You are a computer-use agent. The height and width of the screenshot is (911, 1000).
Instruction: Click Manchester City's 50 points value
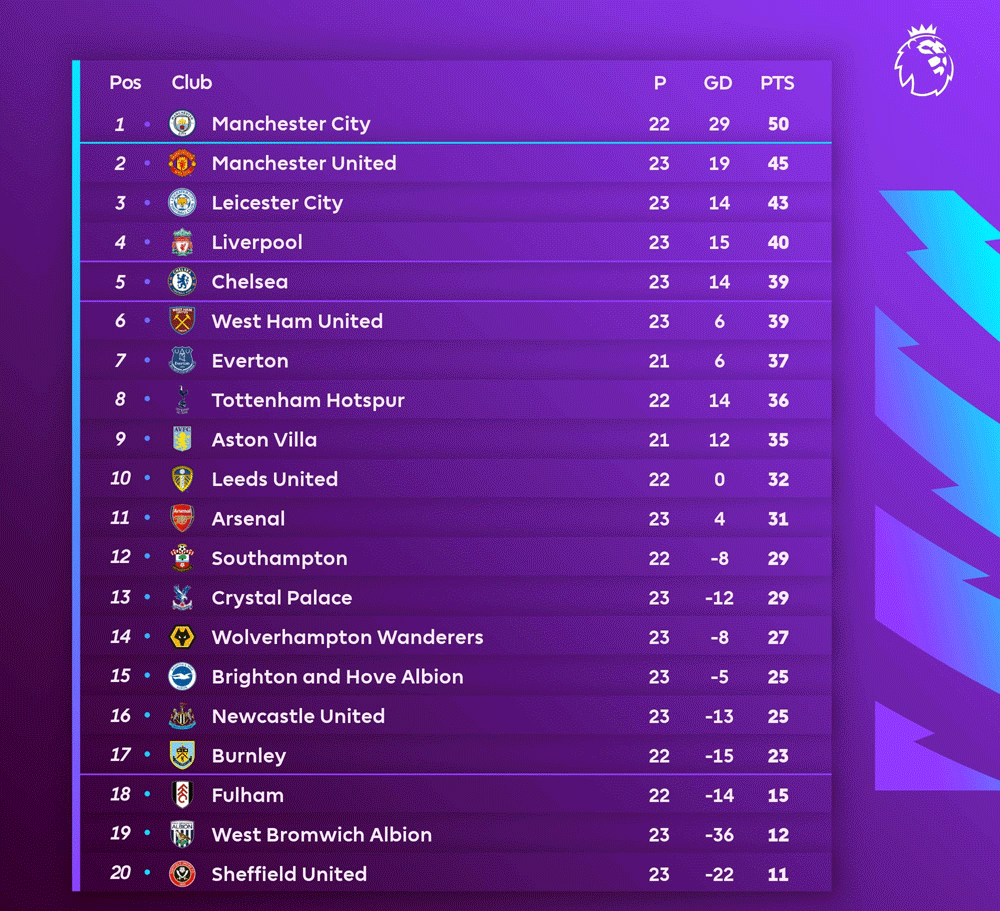(778, 124)
